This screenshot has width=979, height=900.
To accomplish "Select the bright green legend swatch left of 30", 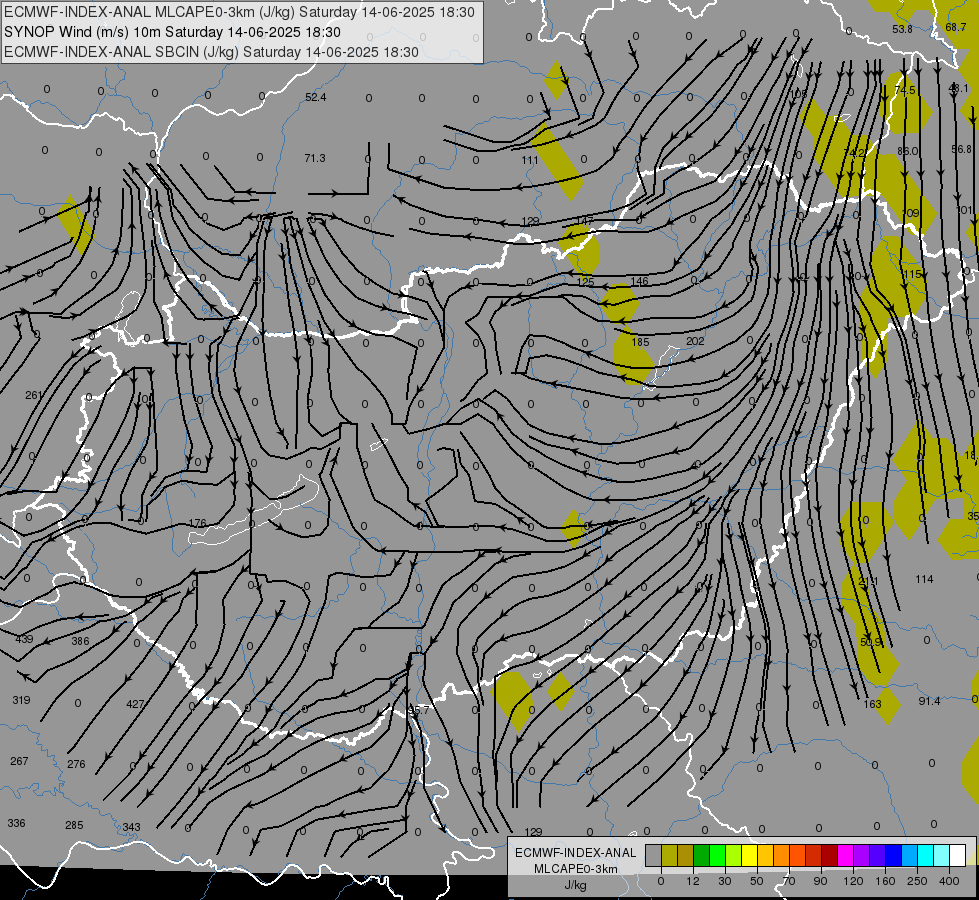I will (x=717, y=856).
